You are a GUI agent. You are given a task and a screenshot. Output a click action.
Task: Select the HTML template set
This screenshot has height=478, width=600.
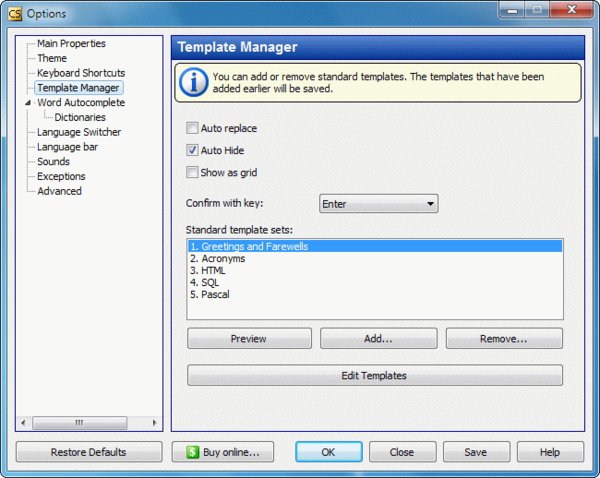click(x=214, y=271)
